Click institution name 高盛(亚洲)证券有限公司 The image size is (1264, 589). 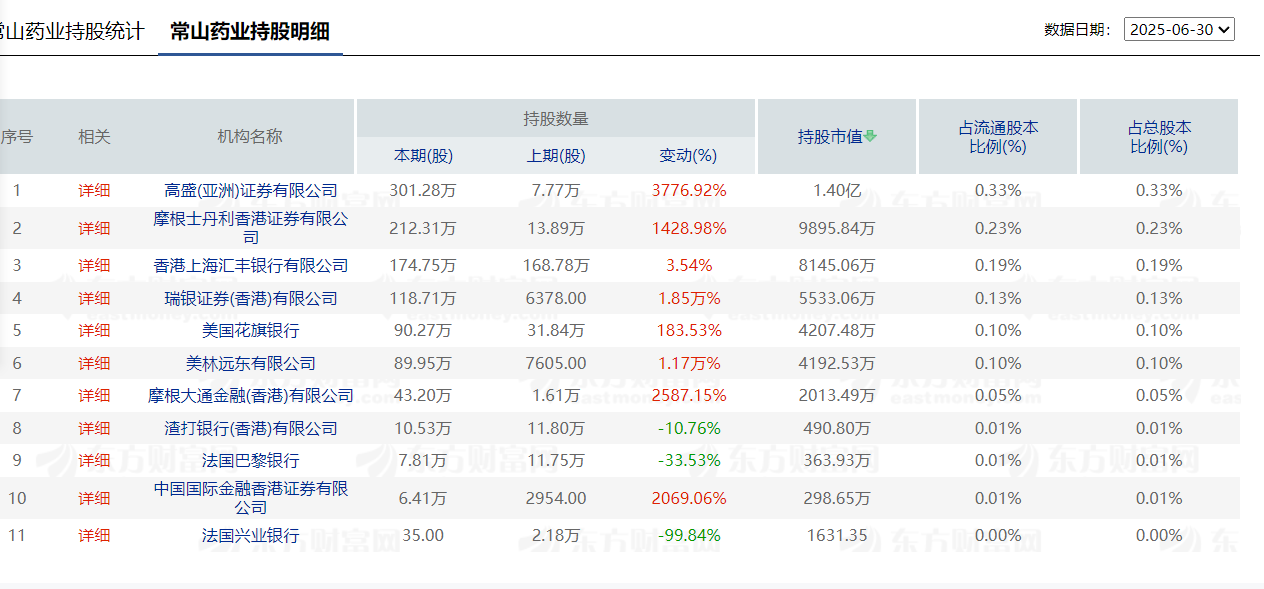(251, 190)
